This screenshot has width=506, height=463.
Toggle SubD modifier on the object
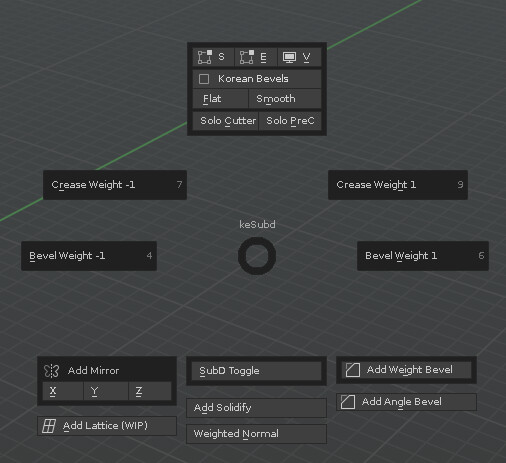pyautogui.click(x=256, y=371)
